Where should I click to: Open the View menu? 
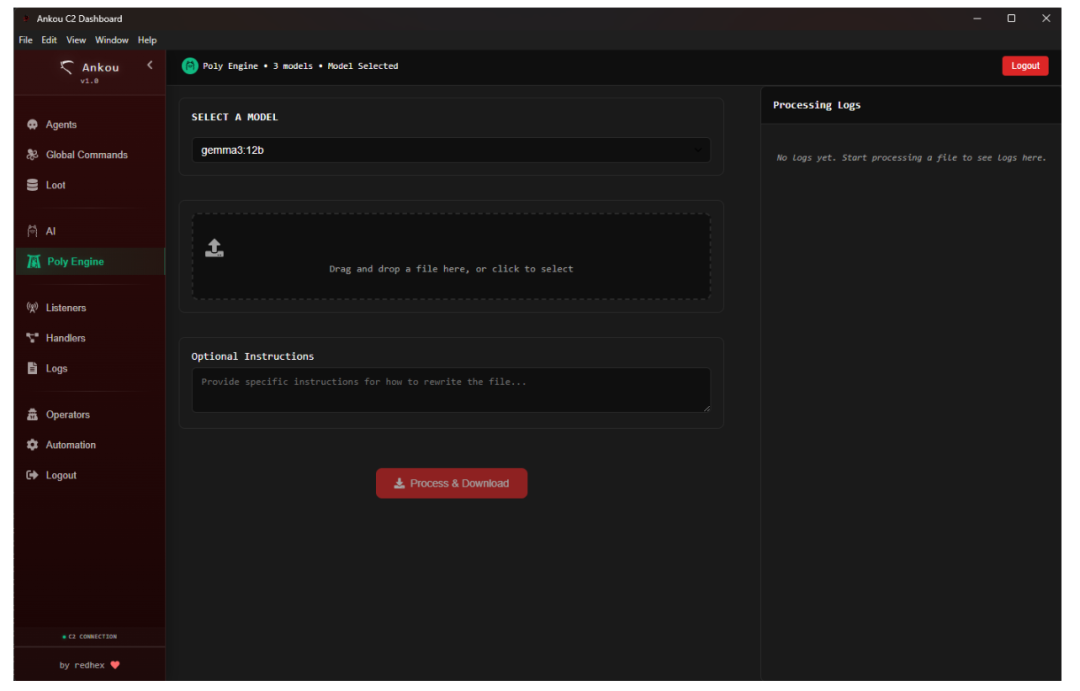click(x=76, y=40)
